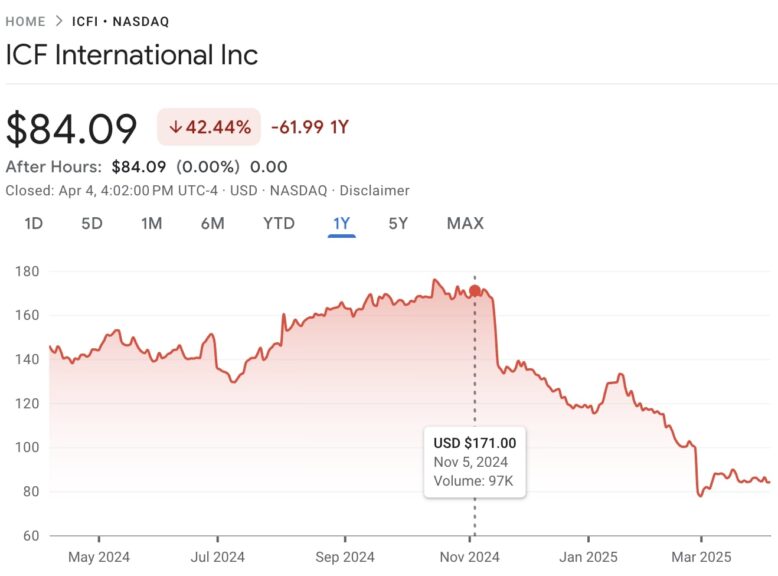Screen dimensions: 778x576
Task: Show the MAX time range
Action: (465, 223)
